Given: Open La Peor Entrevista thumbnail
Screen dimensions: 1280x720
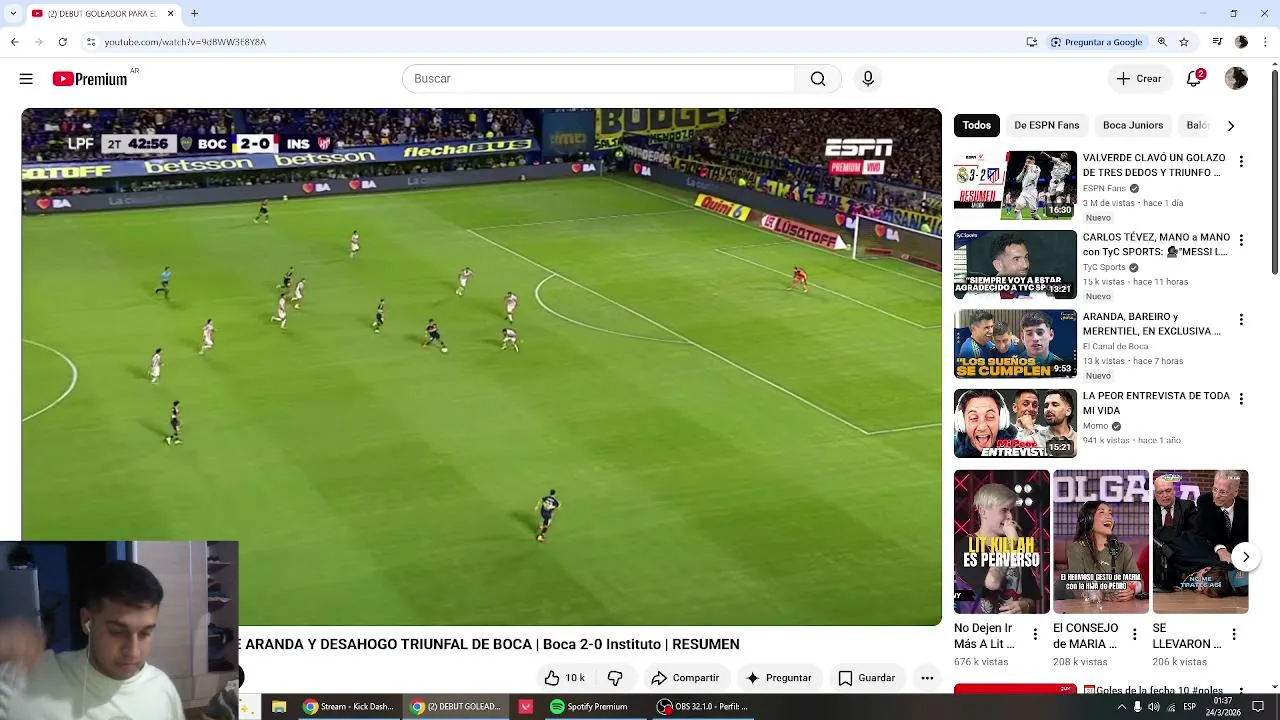Looking at the screenshot, I should pos(1015,423).
